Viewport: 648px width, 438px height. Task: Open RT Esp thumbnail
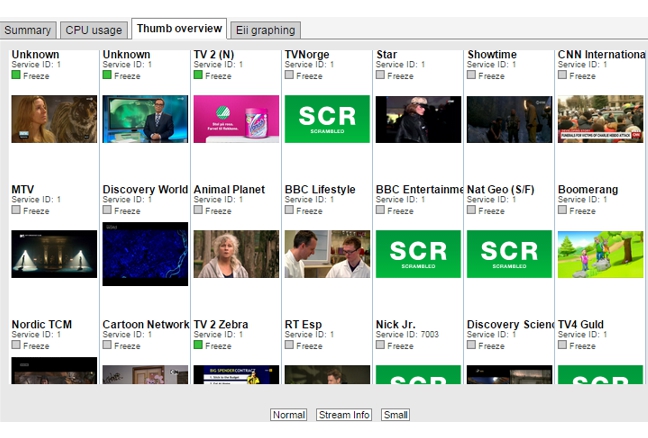(327, 375)
